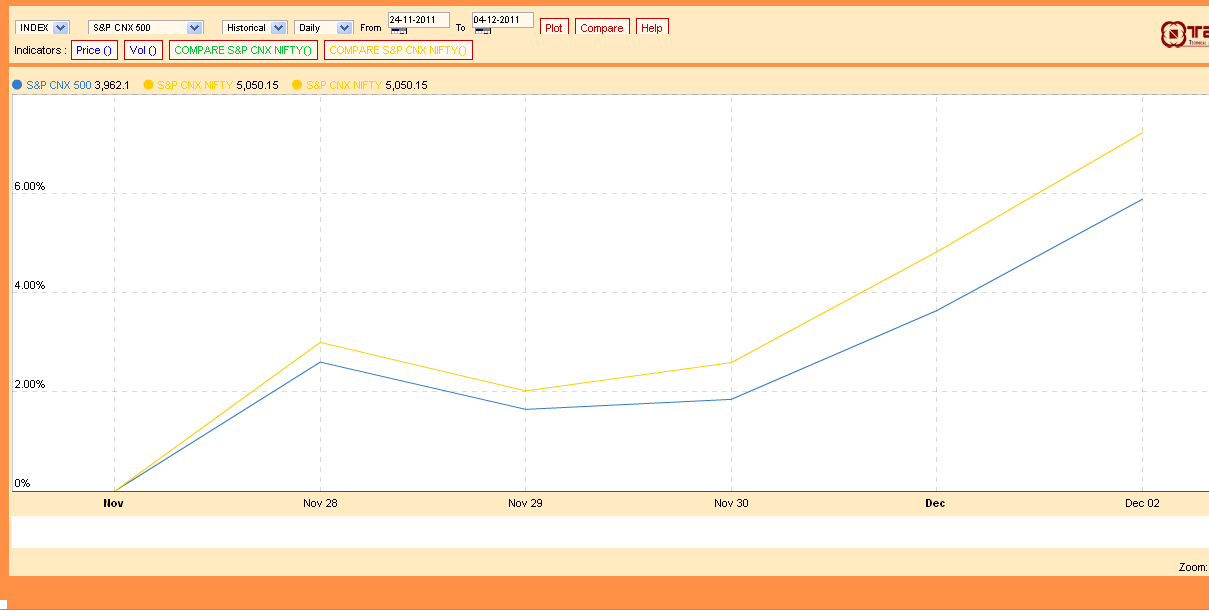
Task: Click the Nov 29 axis label
Action: pos(525,503)
